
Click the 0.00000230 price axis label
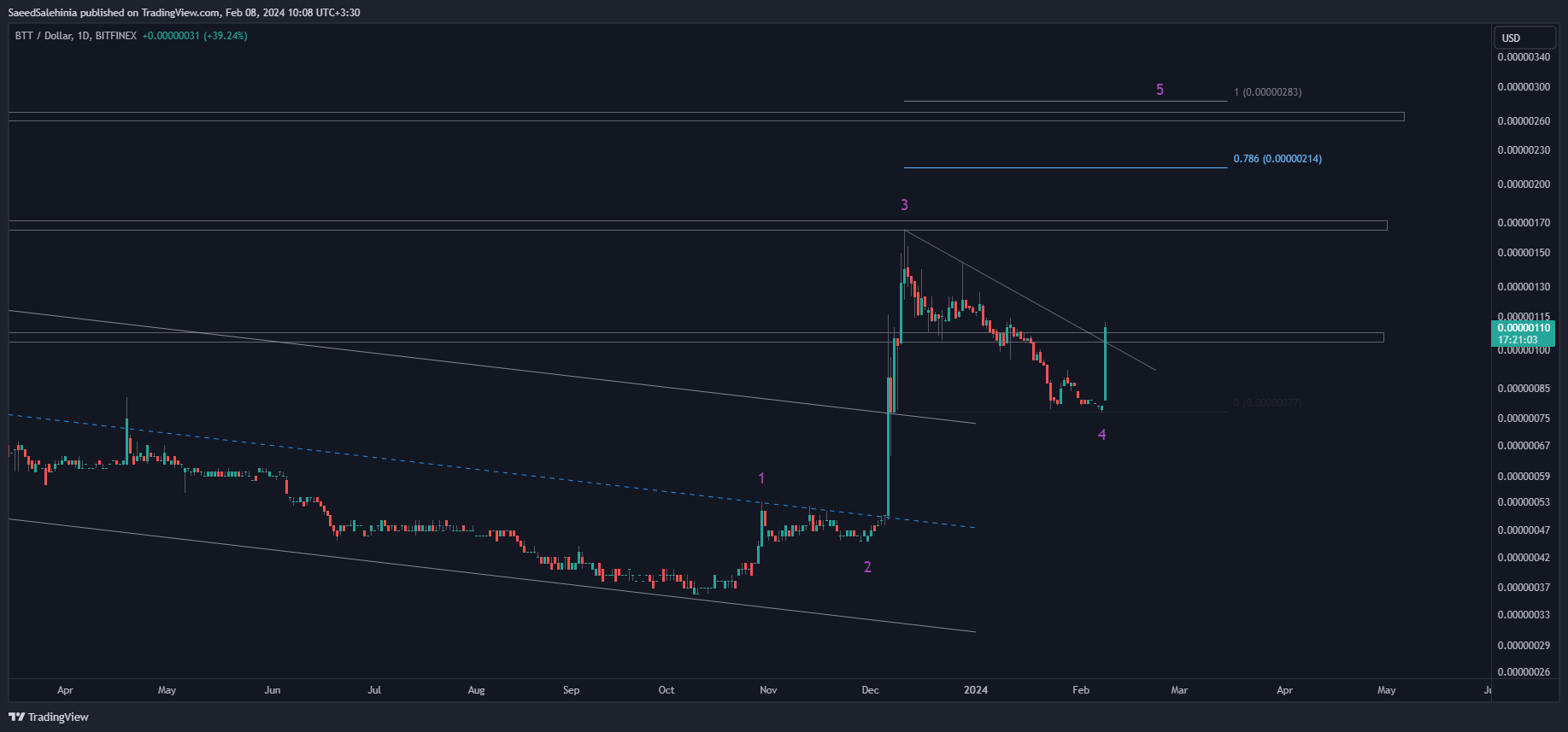point(1524,150)
